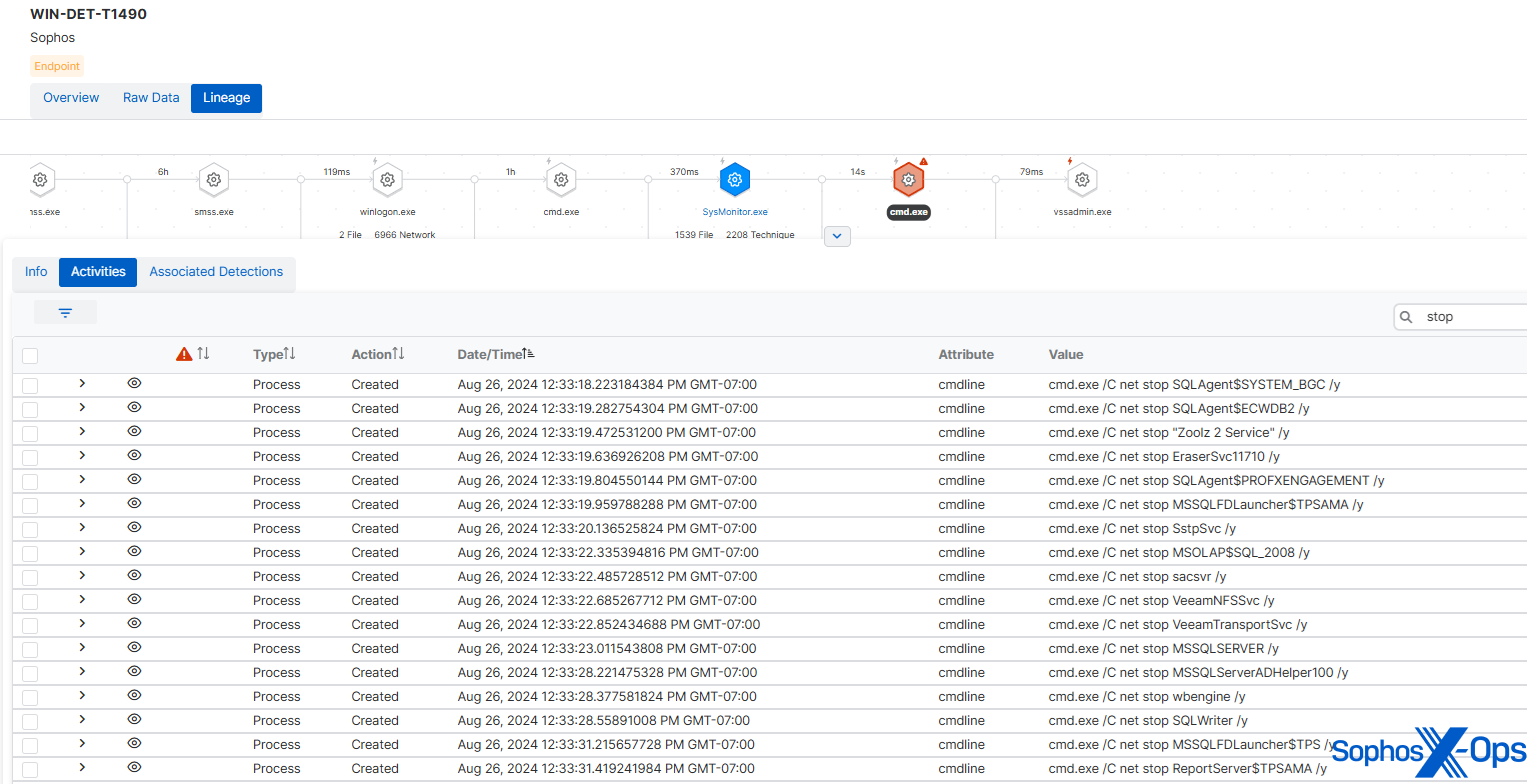Viewport: 1527px width, 784px height.
Task: Select the alerted red cmd.exe node
Action: [908, 180]
